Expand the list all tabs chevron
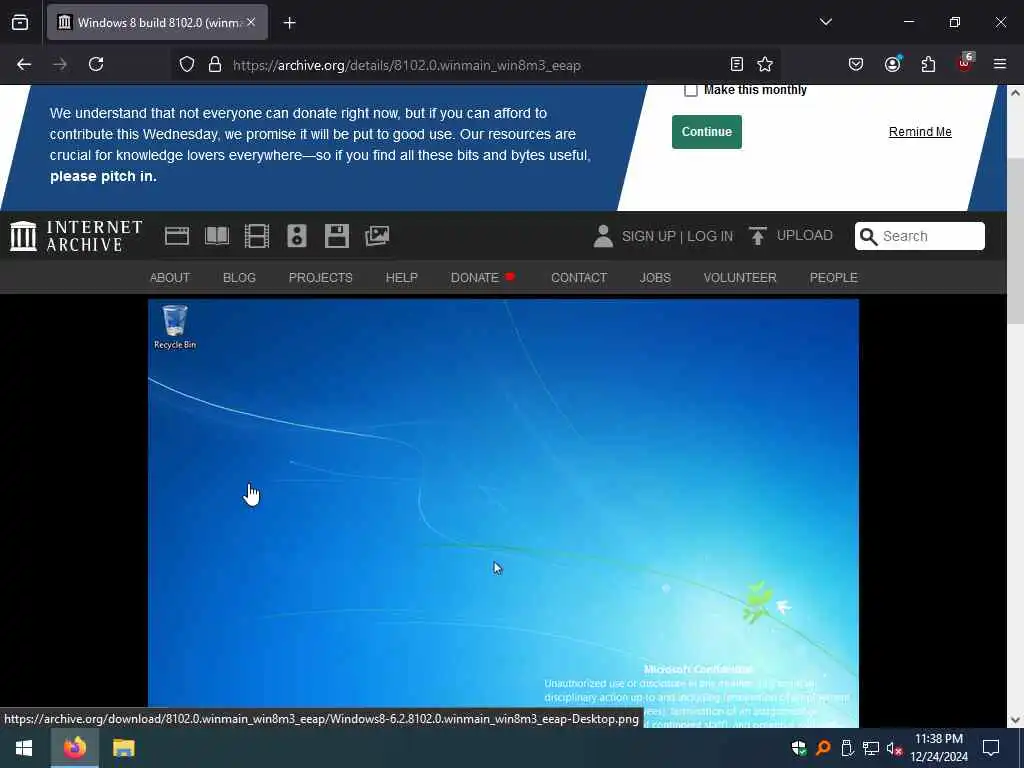This screenshot has height=768, width=1024. (x=825, y=22)
